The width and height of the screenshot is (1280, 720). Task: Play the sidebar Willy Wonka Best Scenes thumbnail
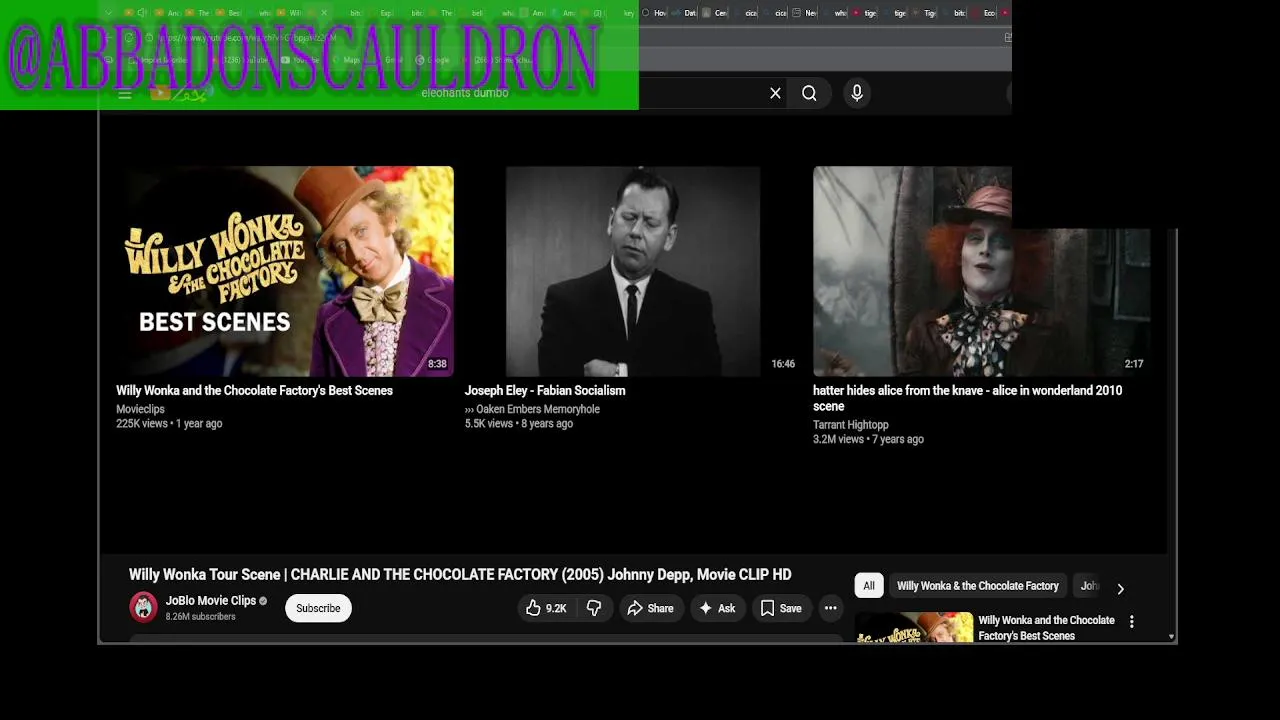point(914,627)
